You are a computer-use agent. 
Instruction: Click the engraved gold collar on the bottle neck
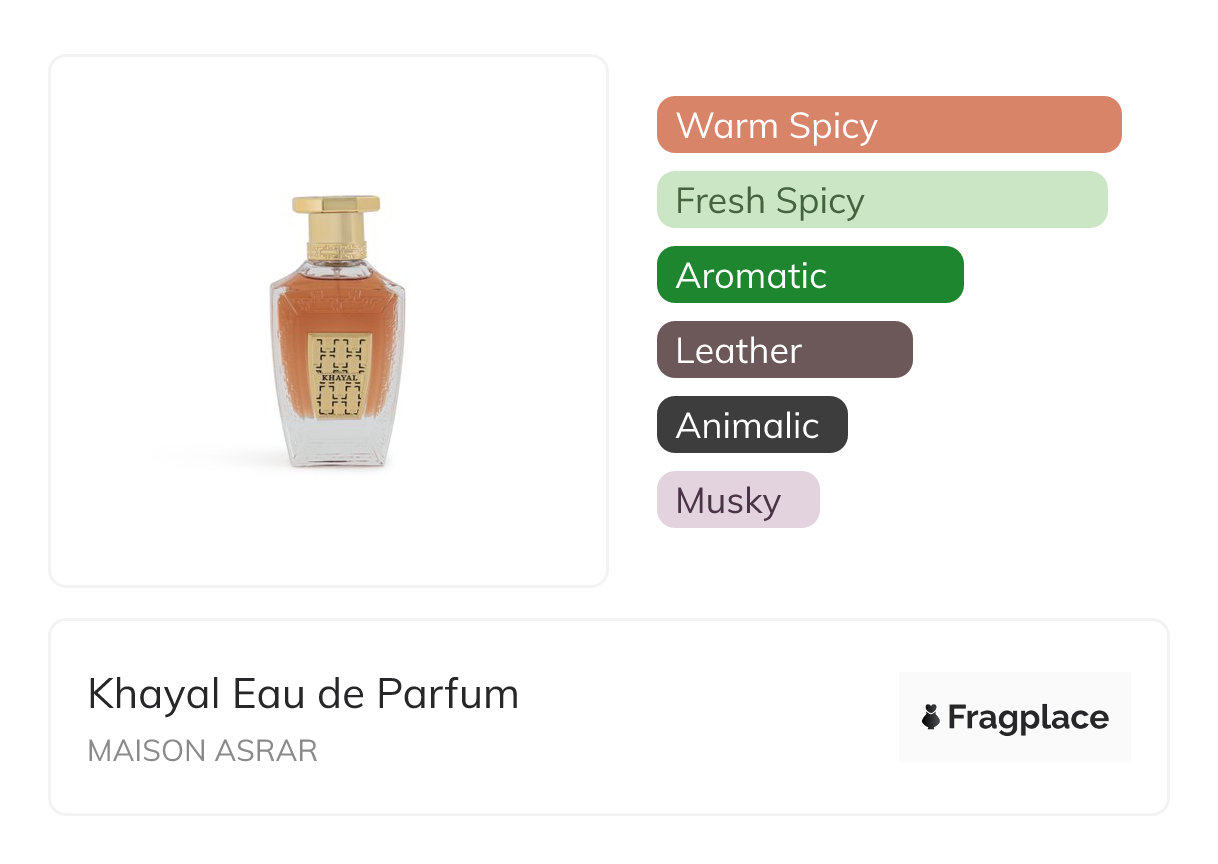(x=336, y=249)
